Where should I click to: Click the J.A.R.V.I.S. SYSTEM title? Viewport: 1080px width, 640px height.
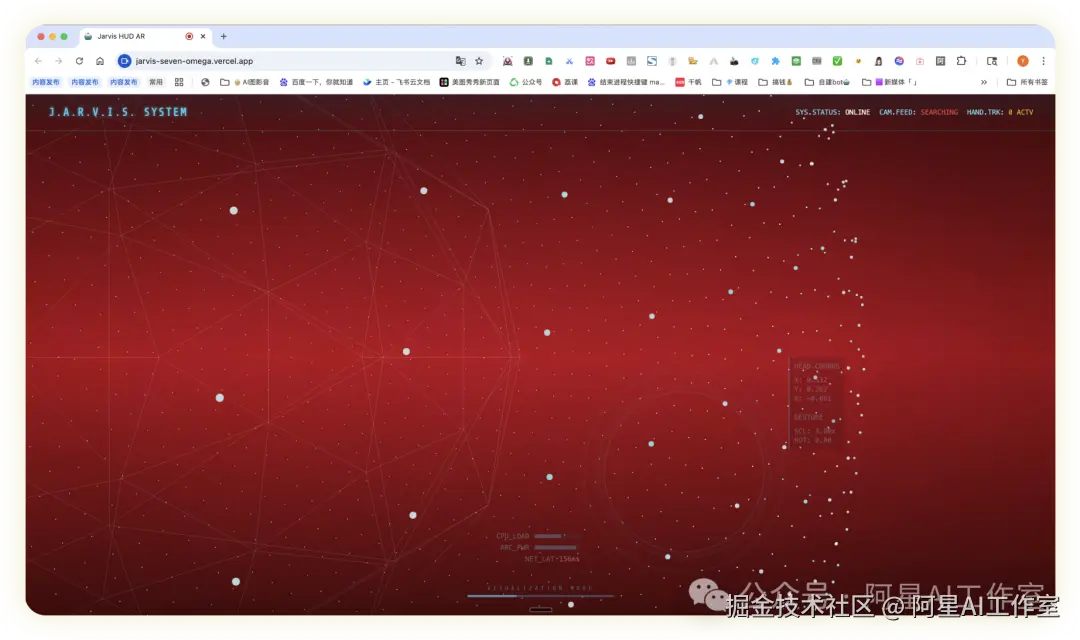[x=118, y=112]
